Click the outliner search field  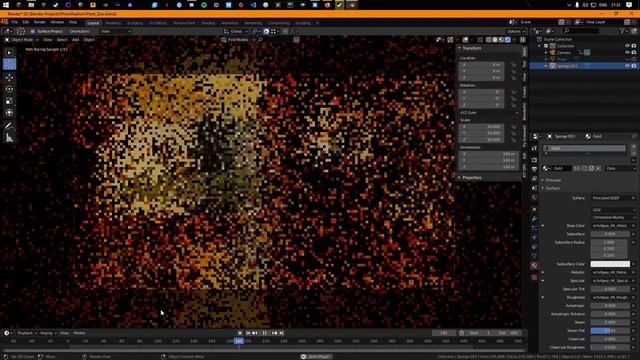[x=582, y=31]
